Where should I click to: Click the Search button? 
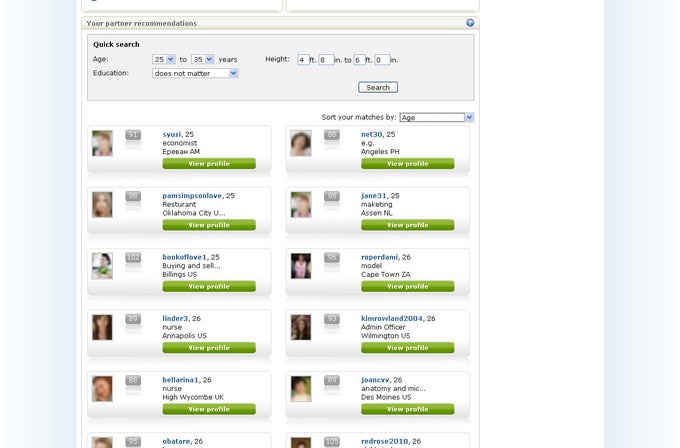(x=378, y=87)
